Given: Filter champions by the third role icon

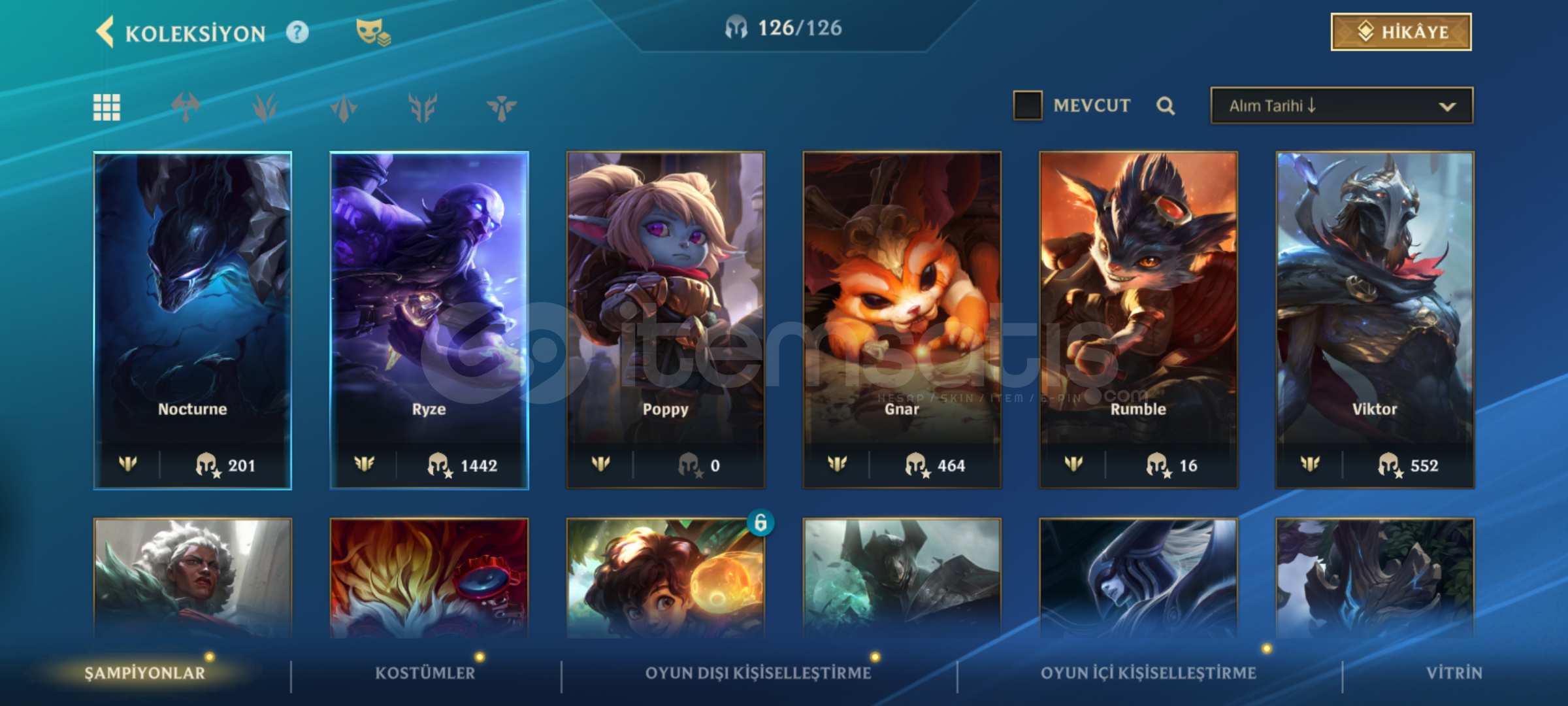Looking at the screenshot, I should (x=344, y=107).
